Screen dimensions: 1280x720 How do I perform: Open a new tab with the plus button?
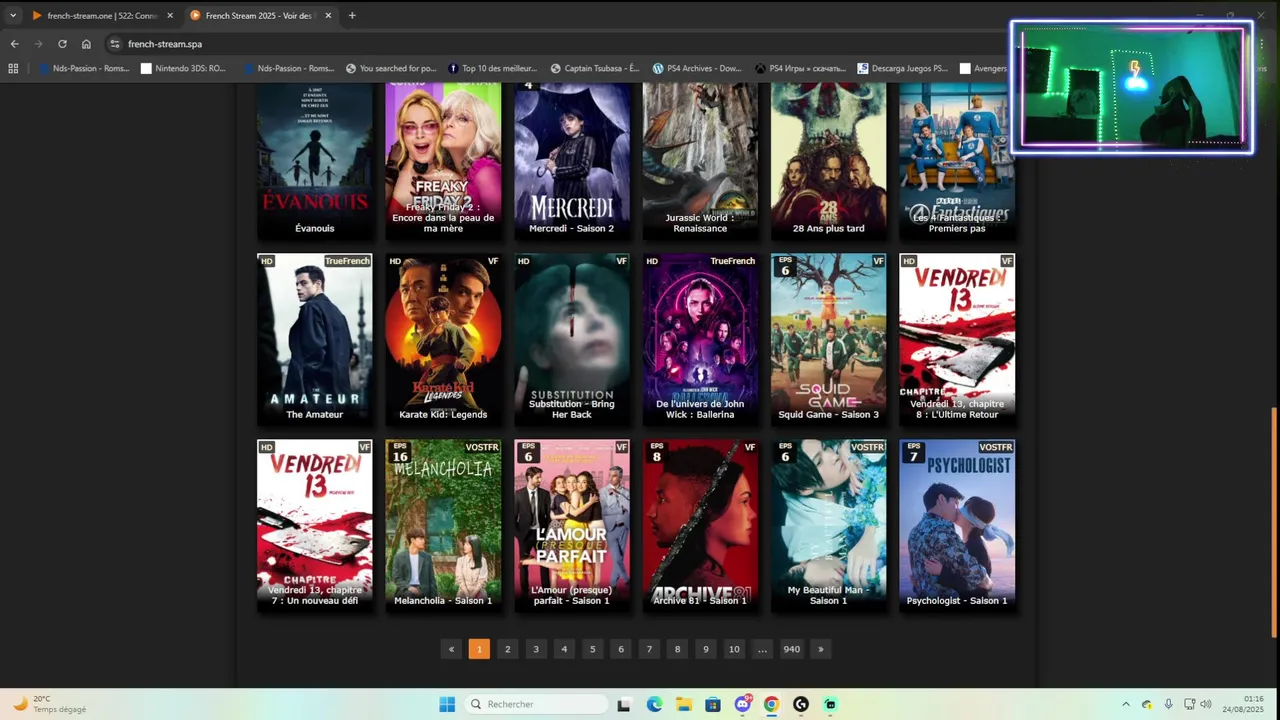(x=352, y=16)
